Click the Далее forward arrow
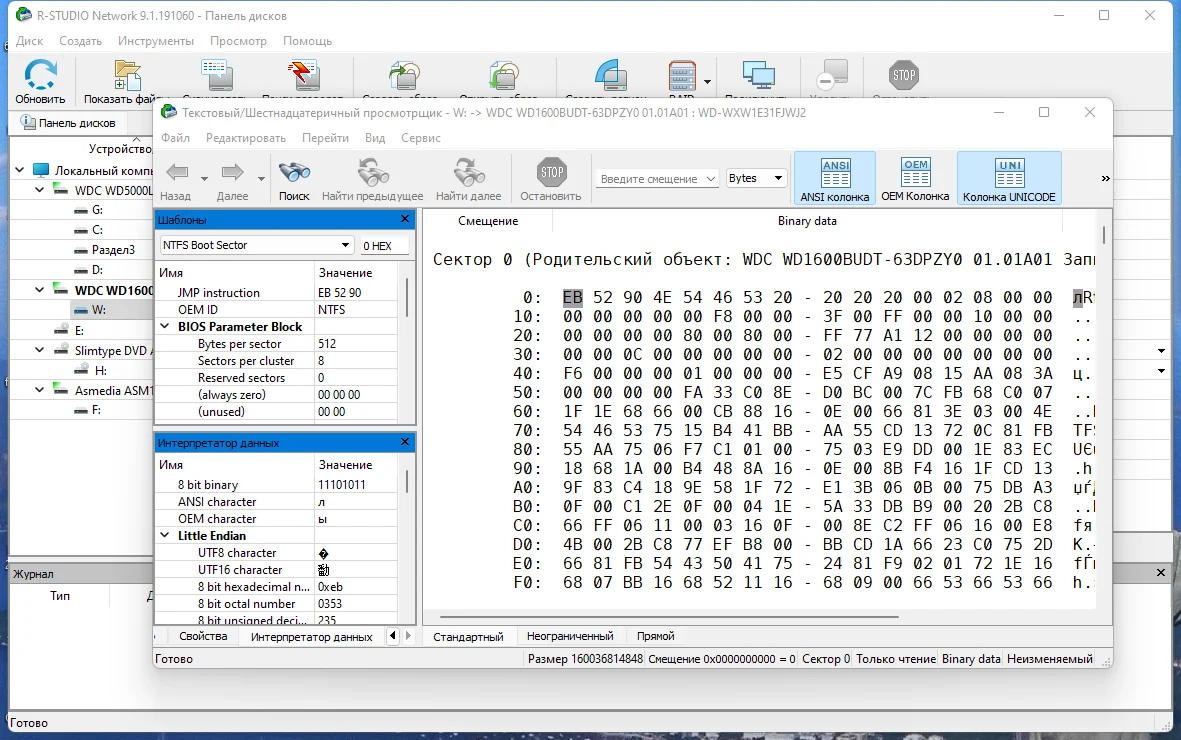The width and height of the screenshot is (1181, 740). [232, 173]
